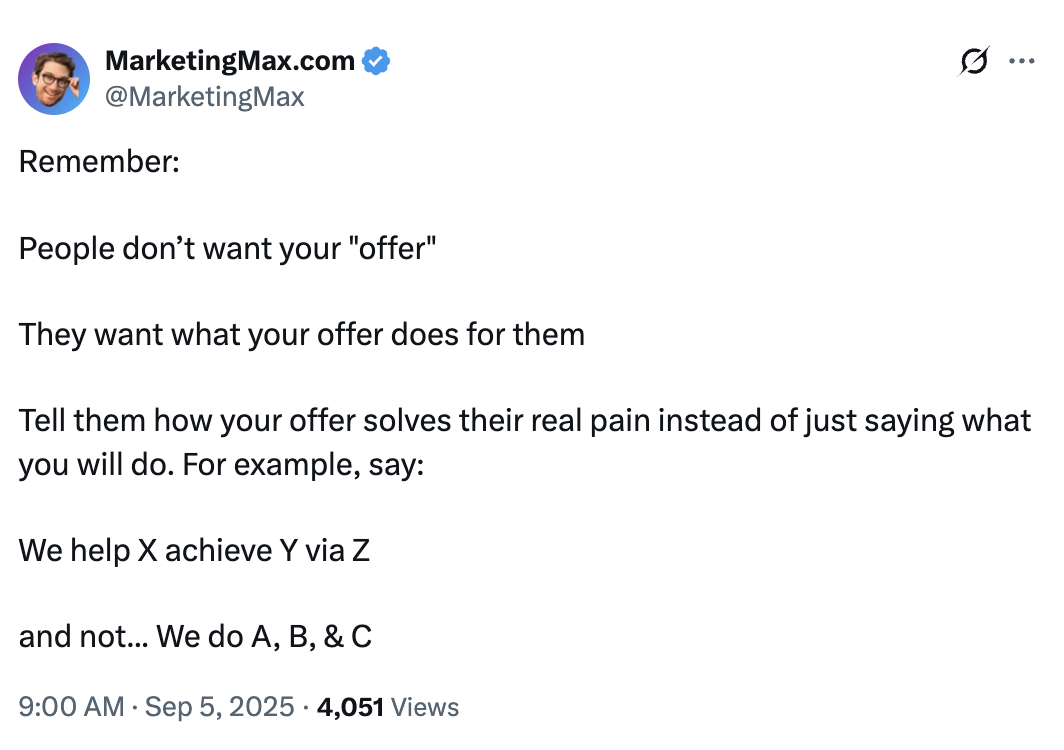Viewport: 1064px width, 750px height.
Task: Open the @MarketingMax handle
Action: 206,97
